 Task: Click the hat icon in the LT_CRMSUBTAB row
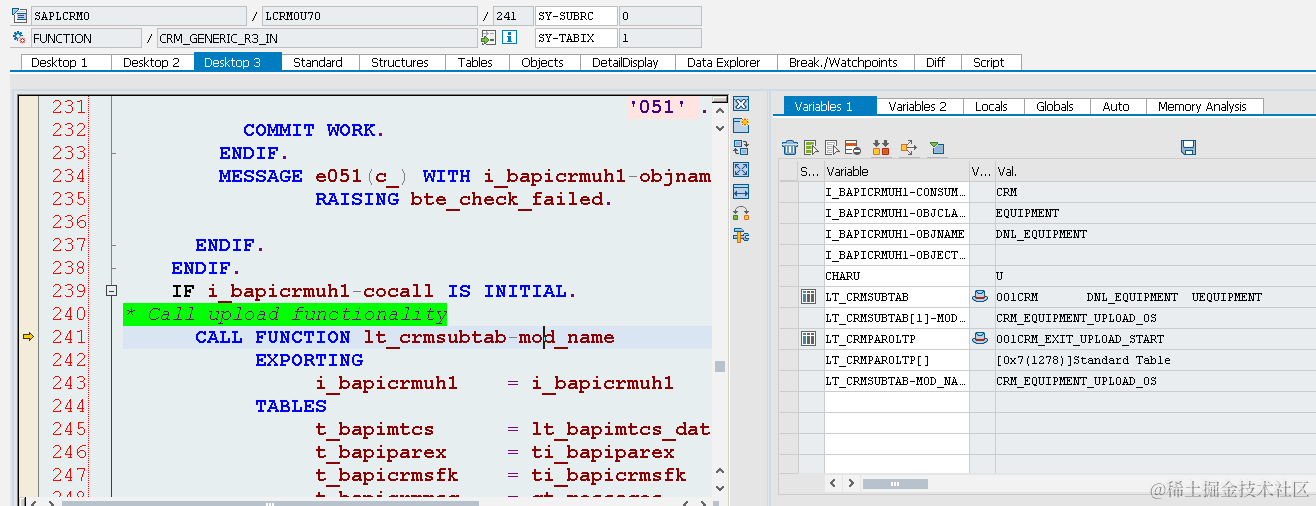980,297
